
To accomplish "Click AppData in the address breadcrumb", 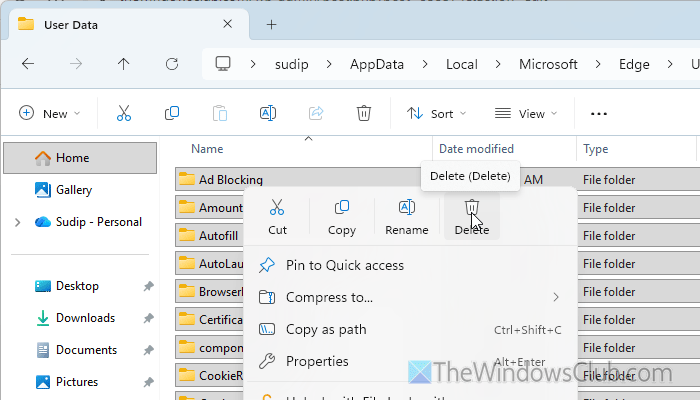I will [377, 64].
